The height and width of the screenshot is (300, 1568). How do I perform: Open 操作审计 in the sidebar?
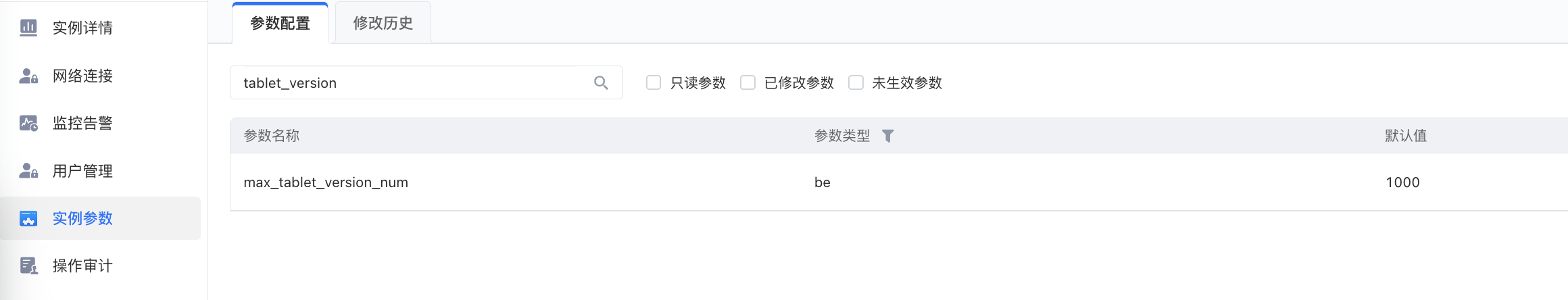(82, 266)
